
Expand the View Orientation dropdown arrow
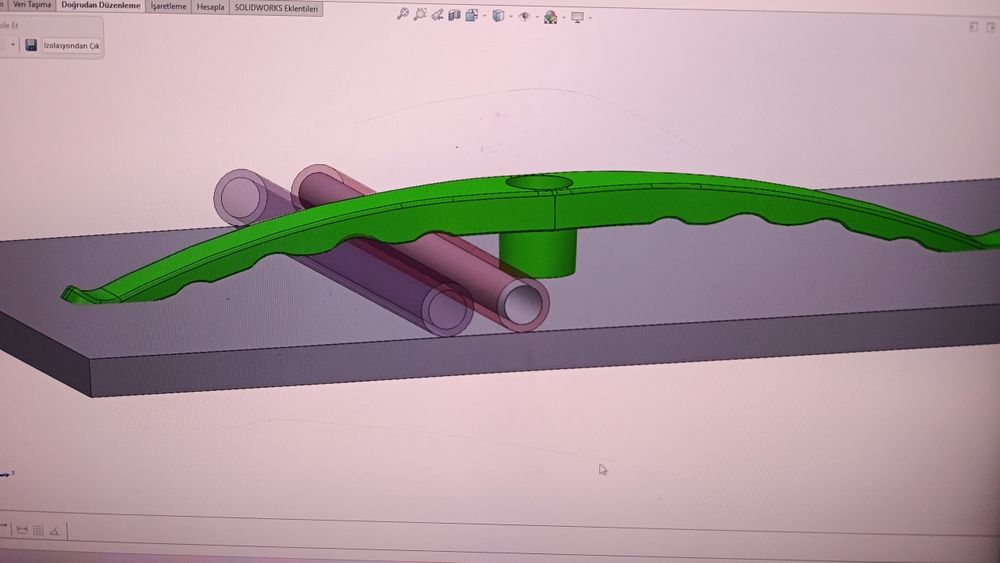point(484,16)
